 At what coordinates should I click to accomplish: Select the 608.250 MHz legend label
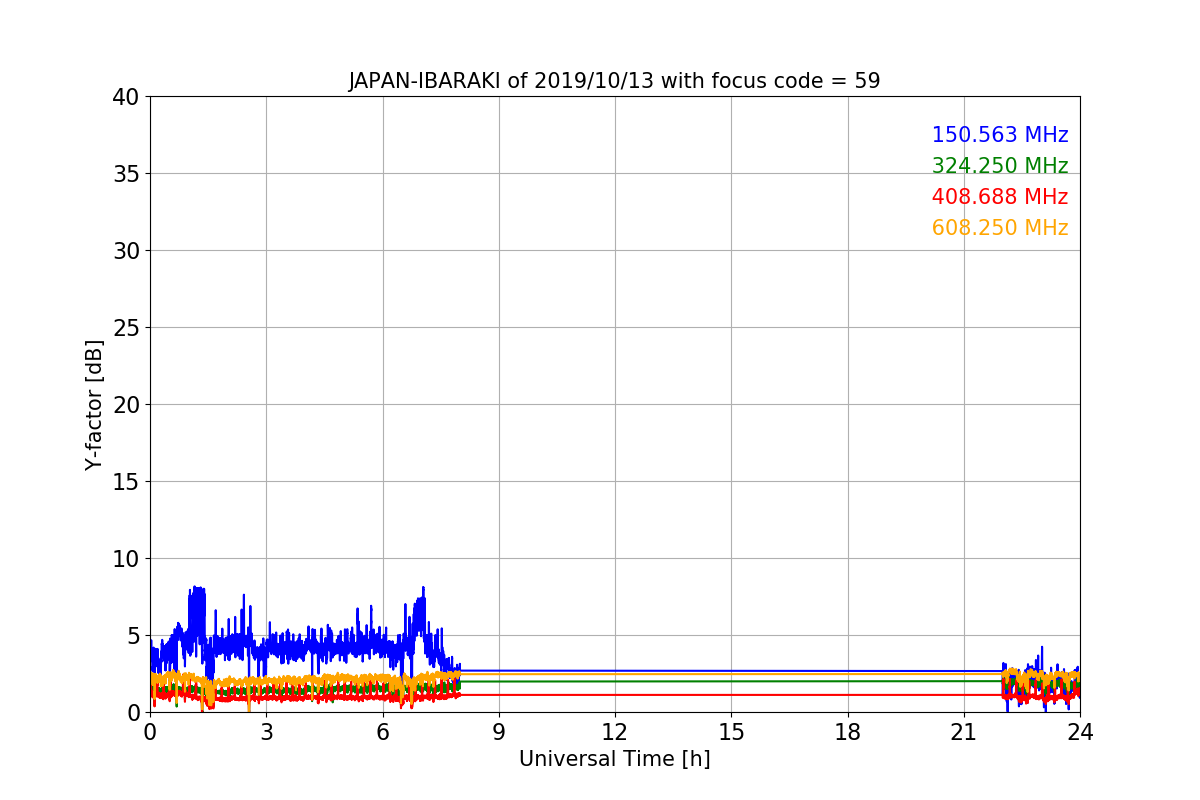1000,228
